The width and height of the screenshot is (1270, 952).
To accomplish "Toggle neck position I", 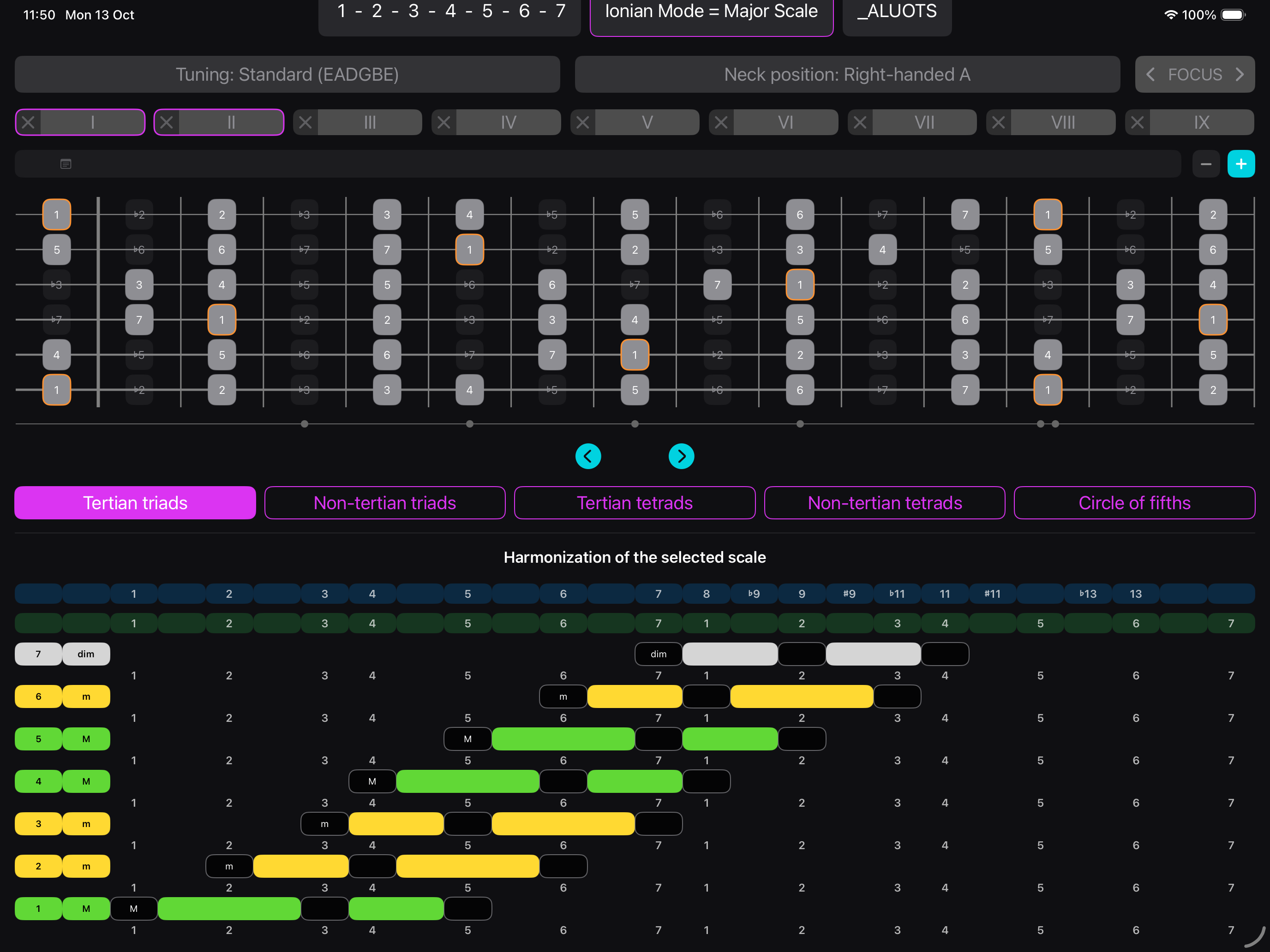I will (92, 122).
